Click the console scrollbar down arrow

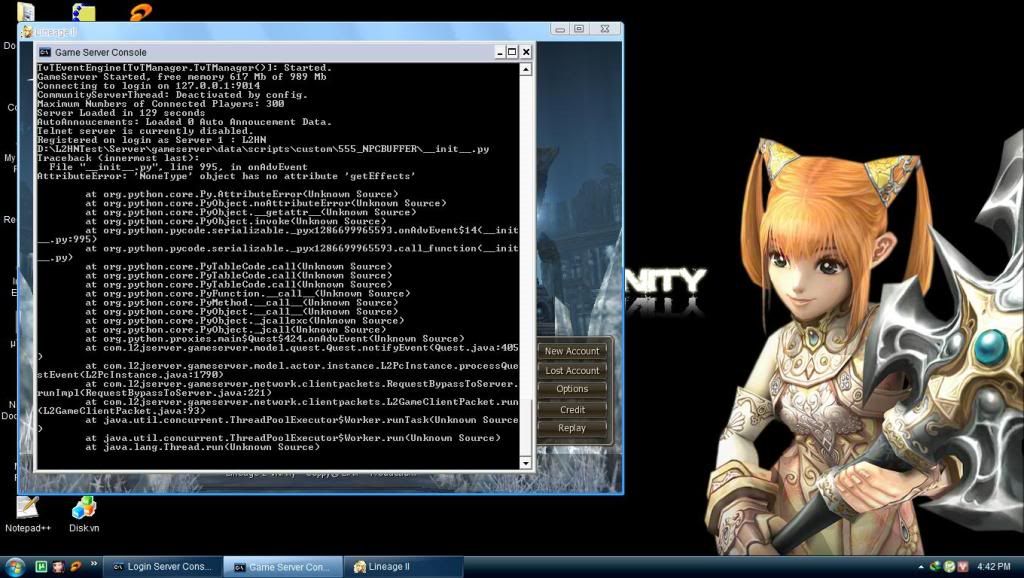(x=526, y=462)
